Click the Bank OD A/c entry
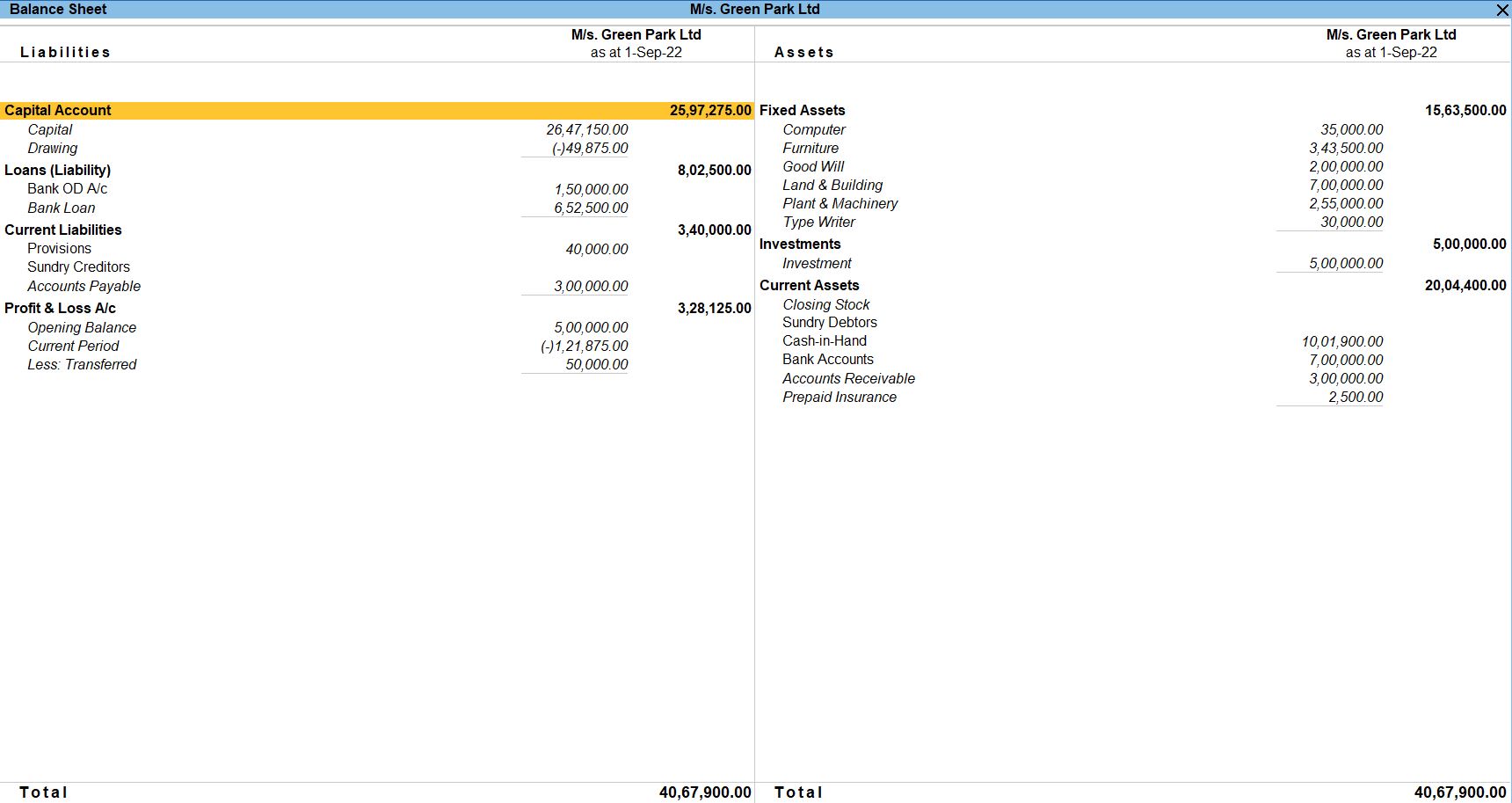Image resolution: width=1512 pixels, height=803 pixels. [67, 189]
